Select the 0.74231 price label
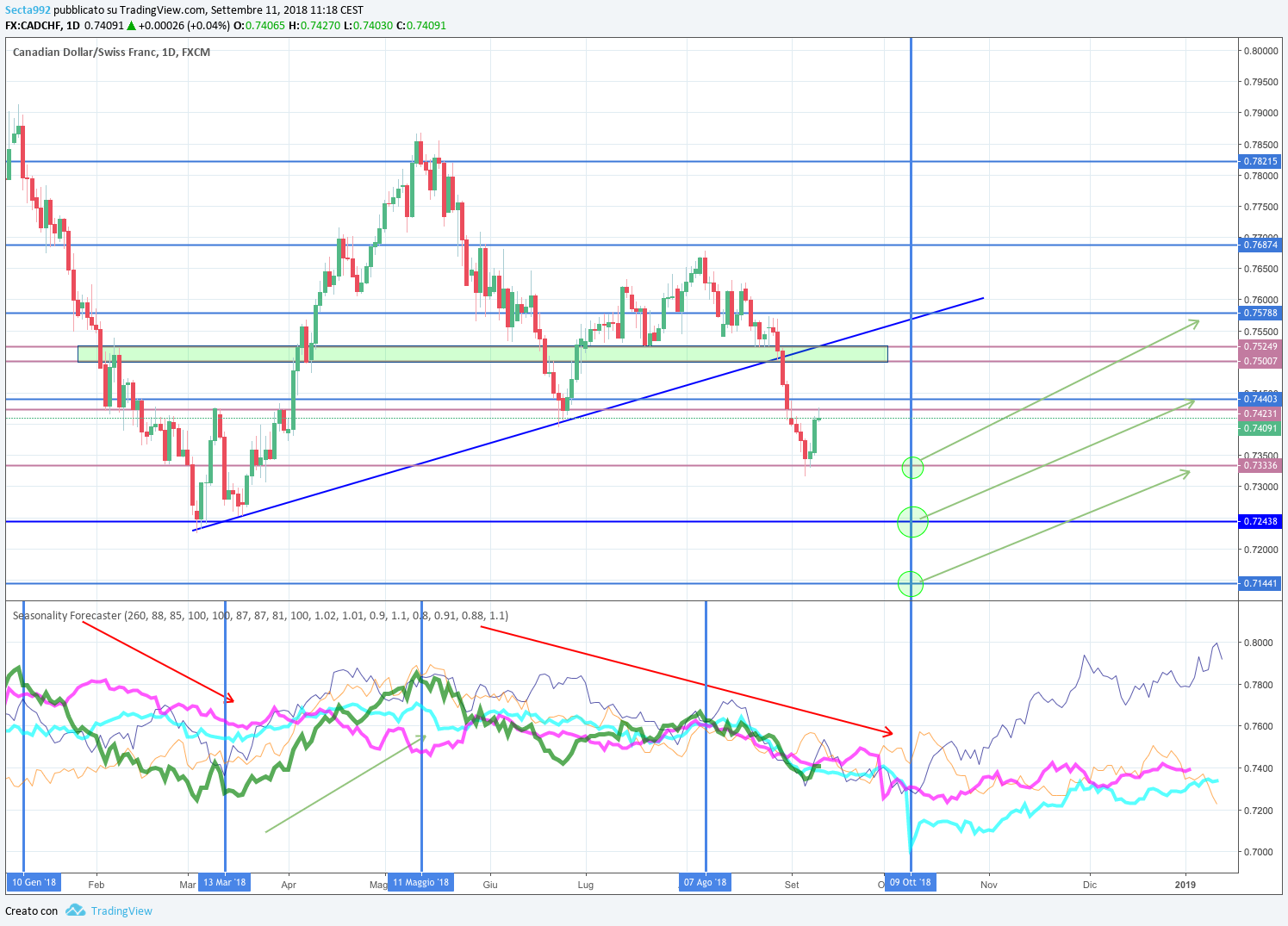This screenshot has width=1288, height=926. tap(1260, 413)
